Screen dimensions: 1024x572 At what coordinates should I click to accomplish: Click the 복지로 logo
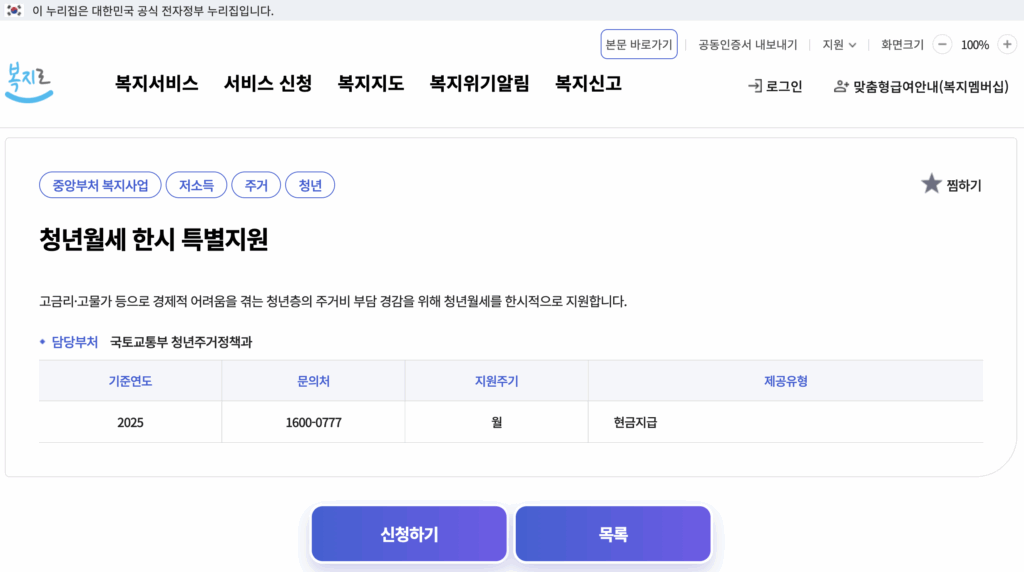pyautogui.click(x=29, y=82)
